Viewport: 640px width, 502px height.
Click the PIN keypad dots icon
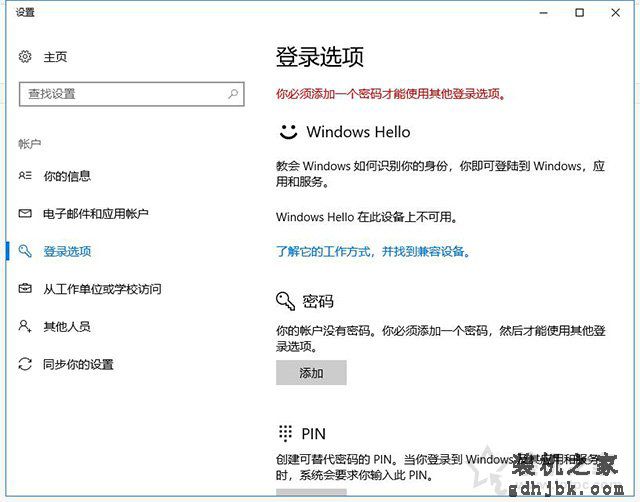pyautogui.click(x=285, y=433)
